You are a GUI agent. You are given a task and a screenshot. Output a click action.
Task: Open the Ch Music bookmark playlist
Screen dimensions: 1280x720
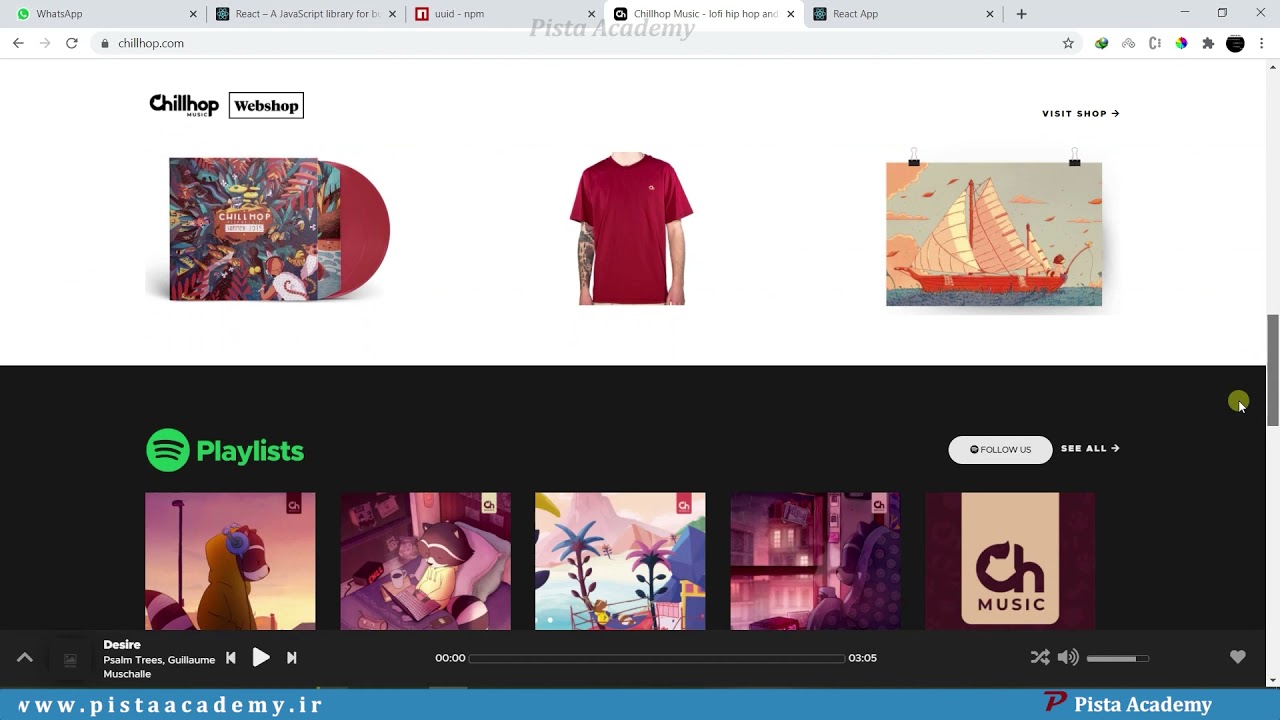(x=1010, y=561)
